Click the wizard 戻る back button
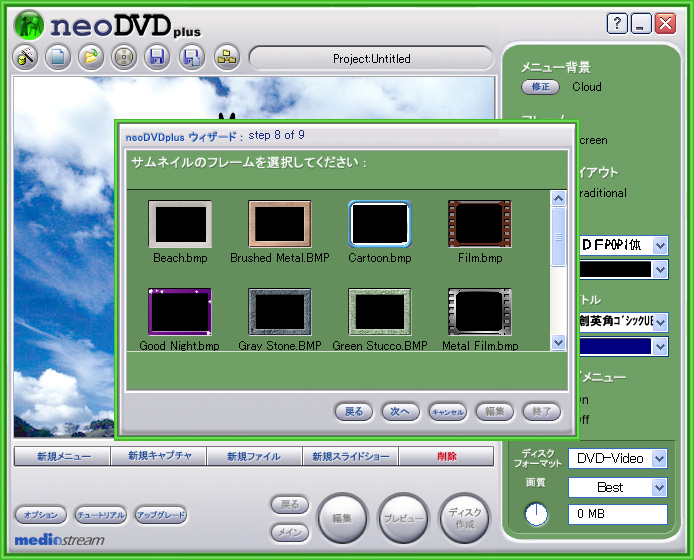The height and width of the screenshot is (560, 694). click(x=354, y=412)
